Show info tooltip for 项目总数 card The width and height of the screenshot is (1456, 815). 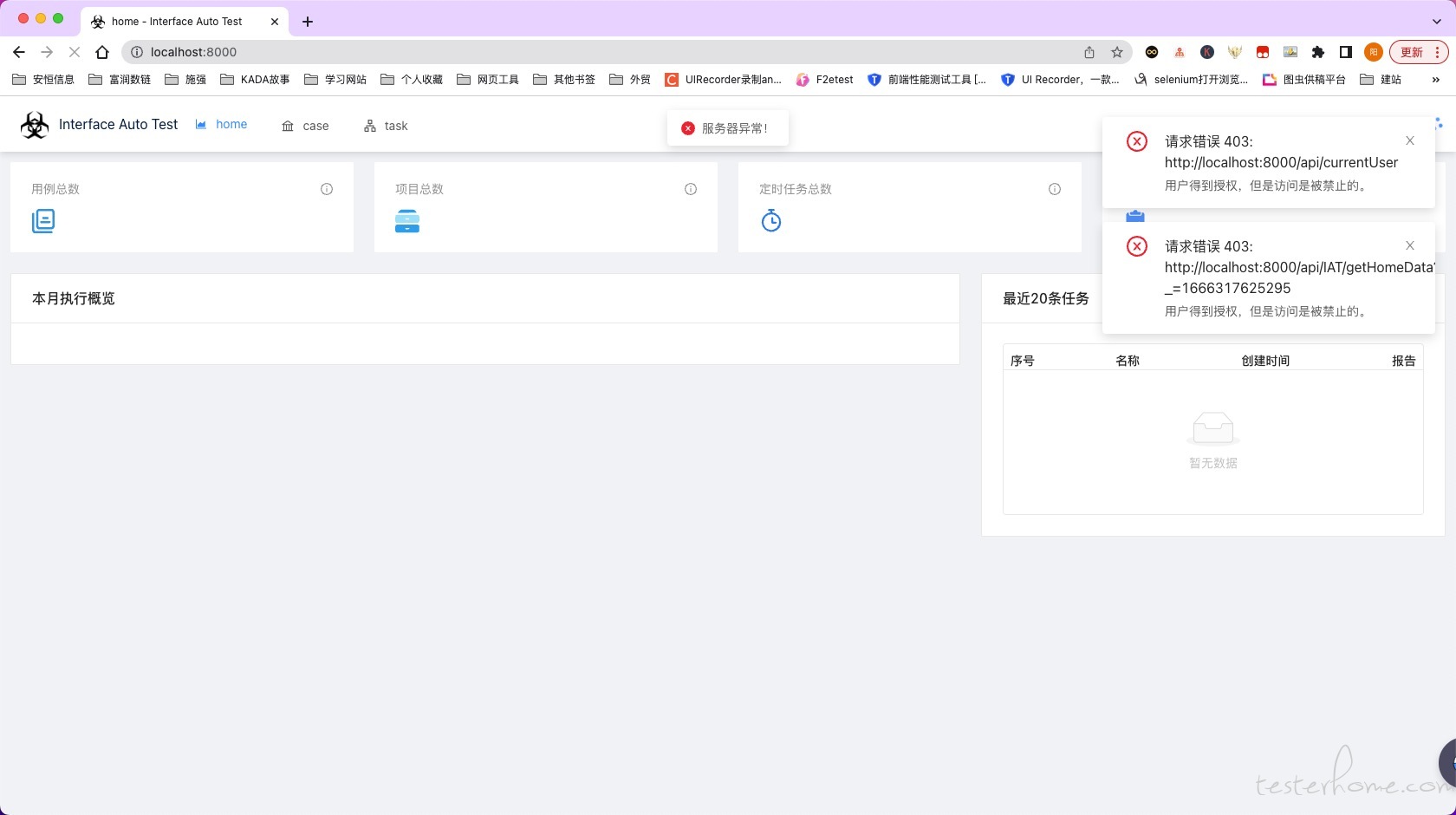tap(691, 189)
